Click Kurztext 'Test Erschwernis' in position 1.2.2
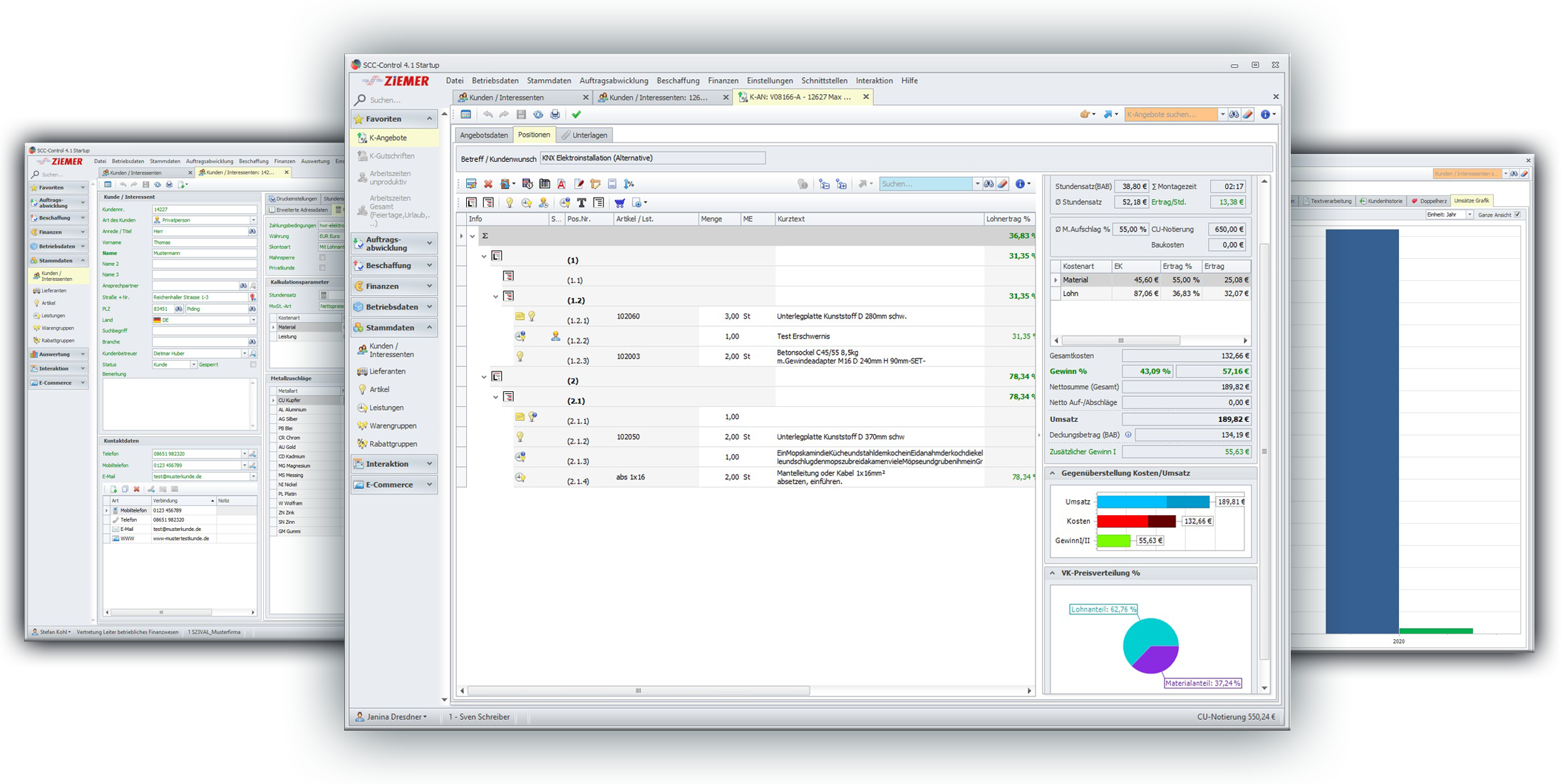The width and height of the screenshot is (1568, 784). point(803,336)
